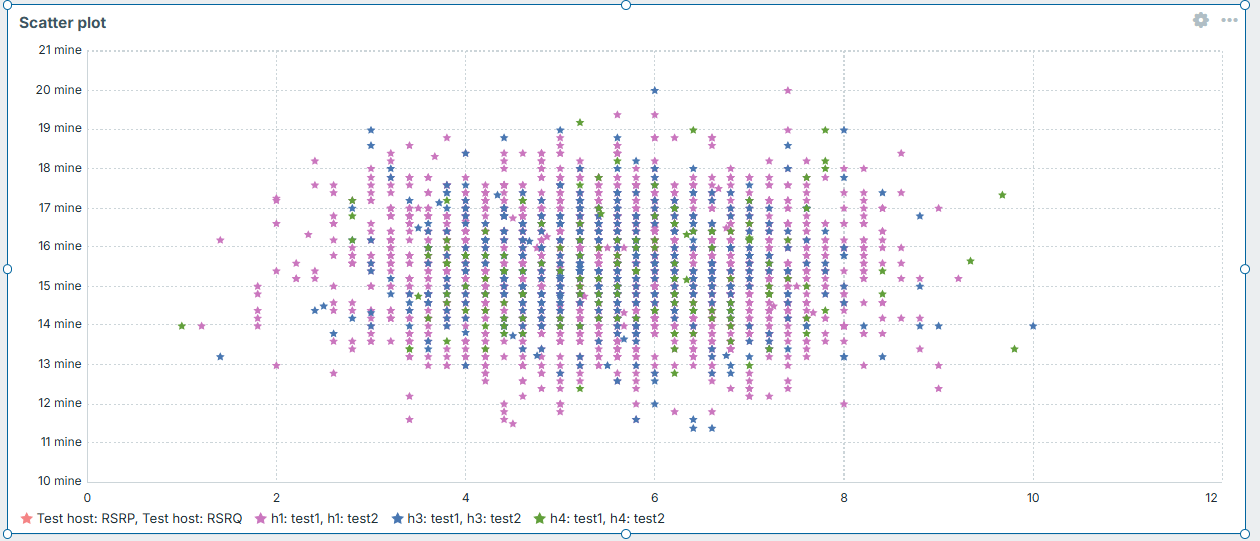The width and height of the screenshot is (1260, 541).
Task: Click the left-middle resize handle of widget
Action: click(x=8, y=269)
